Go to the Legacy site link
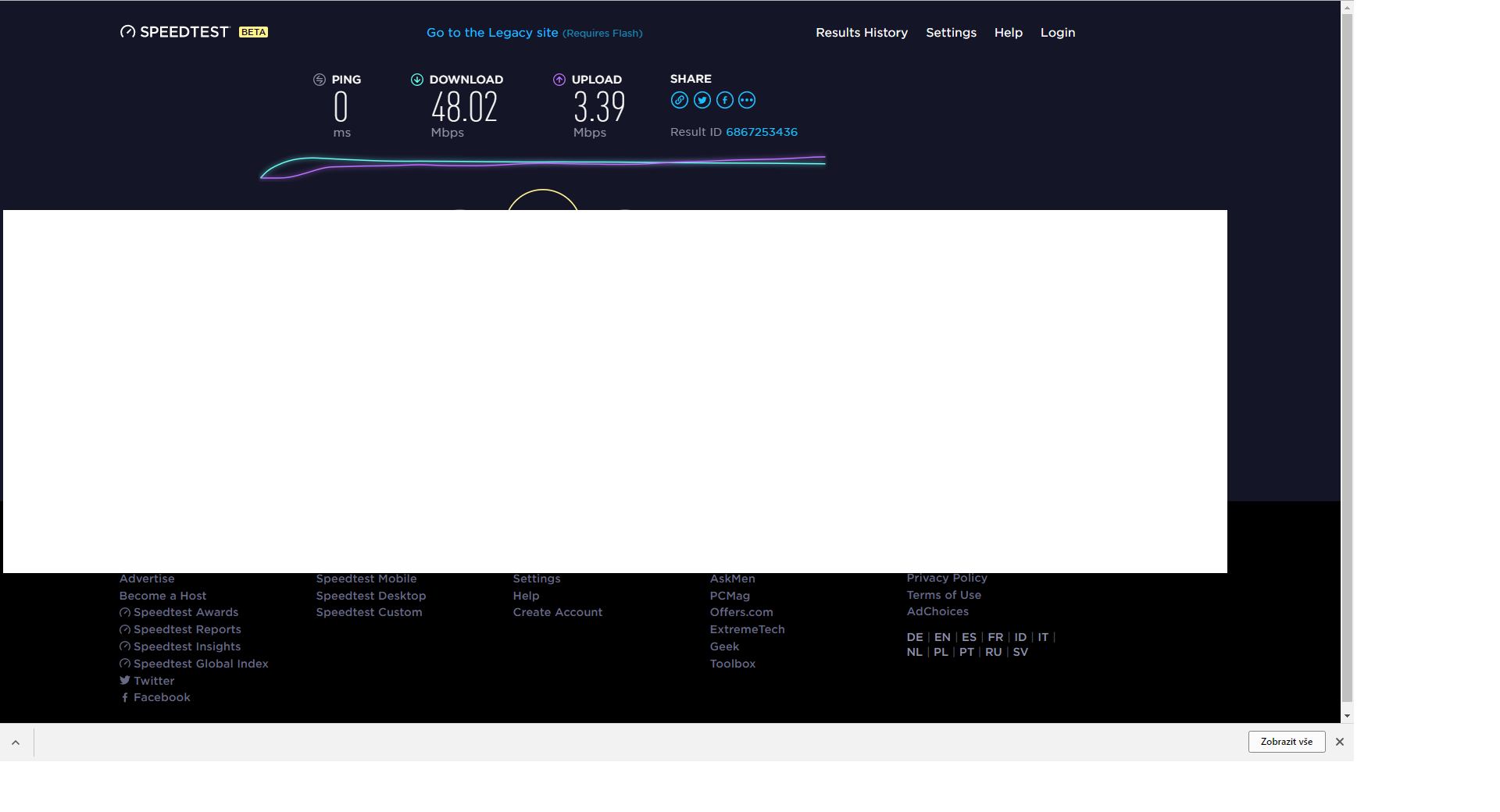 tap(492, 33)
